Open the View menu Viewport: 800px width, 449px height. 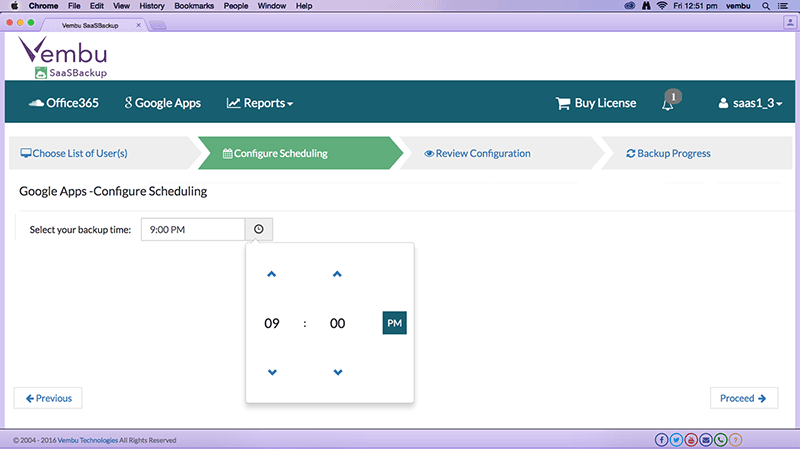point(121,6)
